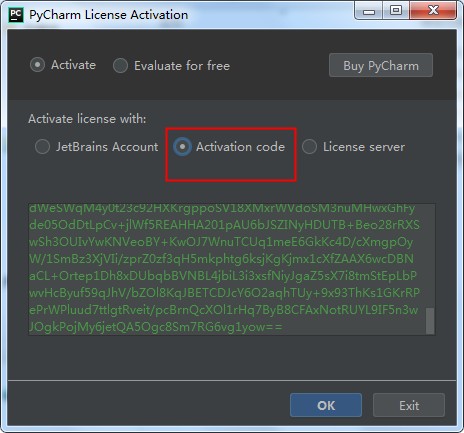464x433 pixels.
Task: Click the code line starting with W/1SmBz3XjVIi
Action: click(221, 259)
